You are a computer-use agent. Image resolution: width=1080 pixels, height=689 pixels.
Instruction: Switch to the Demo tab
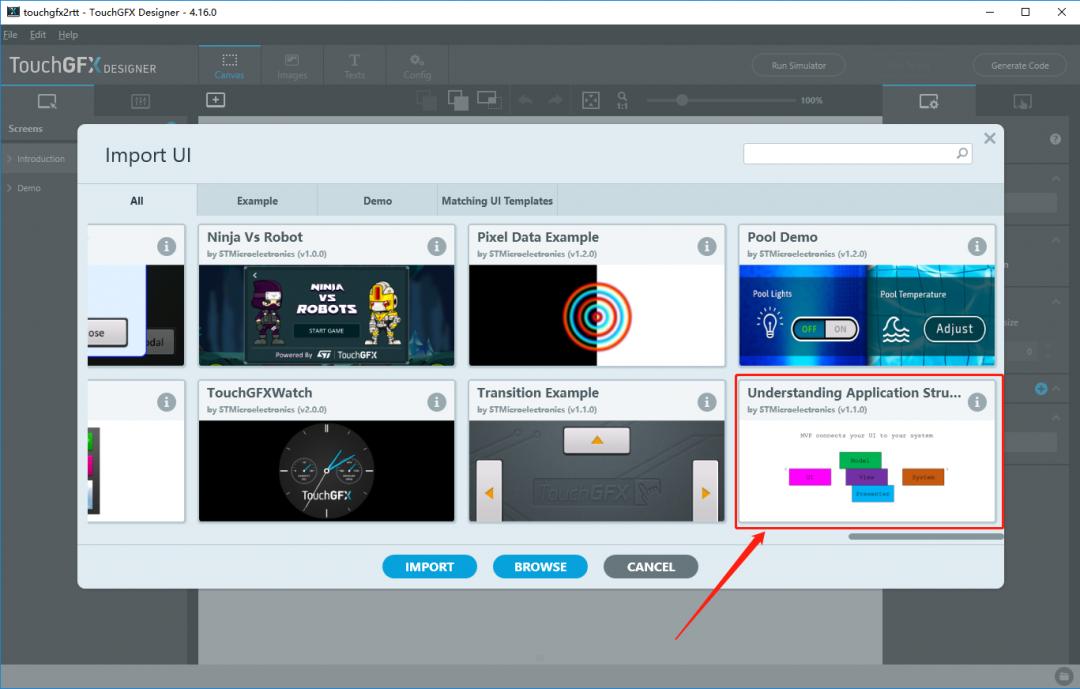coord(377,201)
